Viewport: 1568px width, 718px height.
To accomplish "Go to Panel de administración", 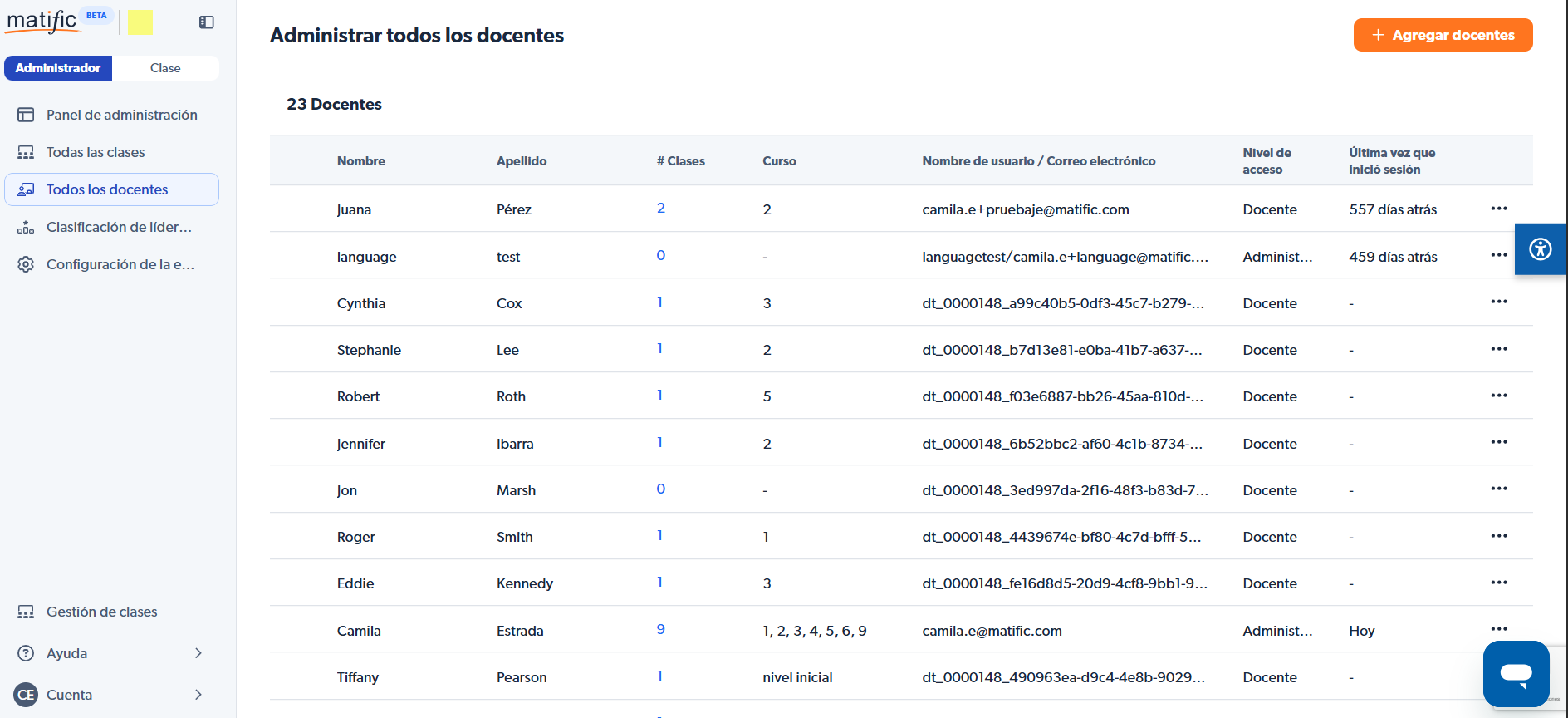I will coord(121,115).
